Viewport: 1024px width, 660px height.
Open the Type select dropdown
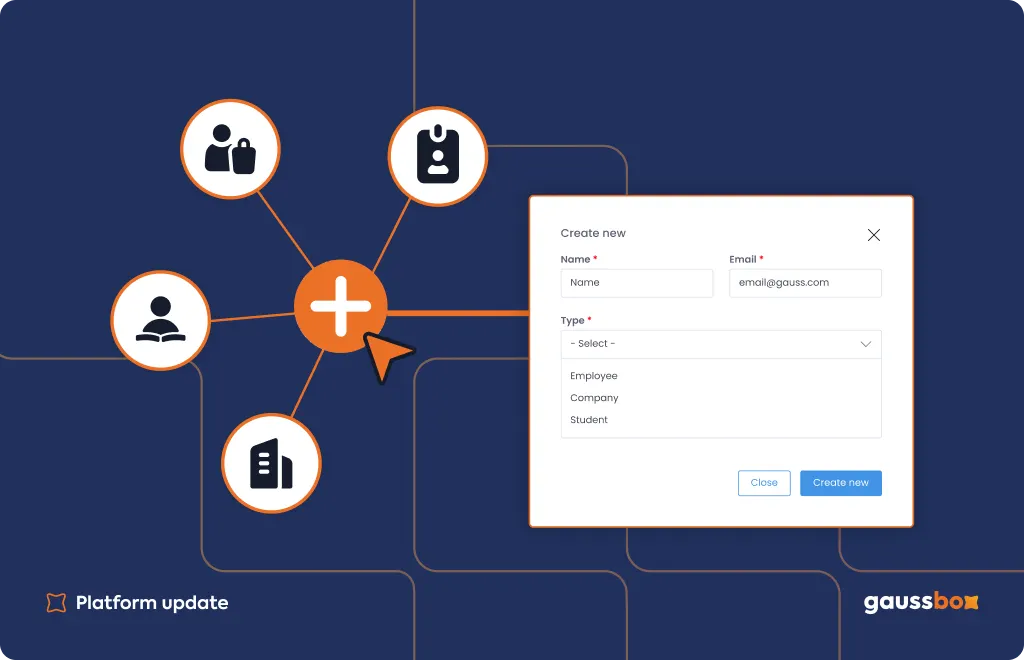pyautogui.click(x=721, y=344)
